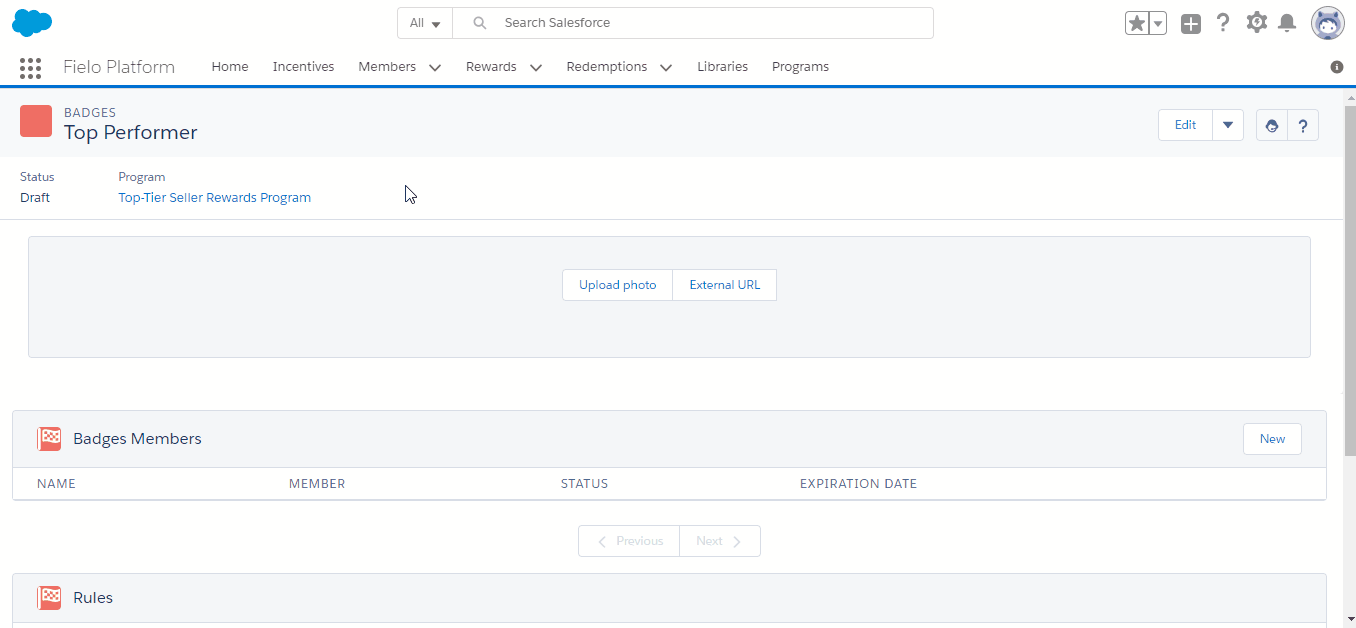1356x628 pixels.
Task: Click the Next pagination button
Action: tap(720, 541)
